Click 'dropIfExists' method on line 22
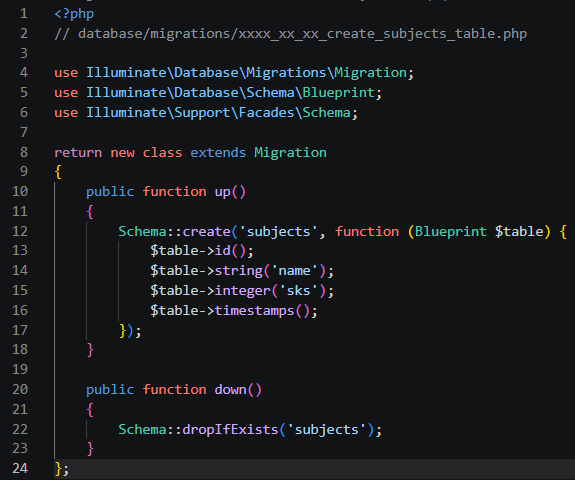Screen dimensions: 575x480 (x=230, y=430)
